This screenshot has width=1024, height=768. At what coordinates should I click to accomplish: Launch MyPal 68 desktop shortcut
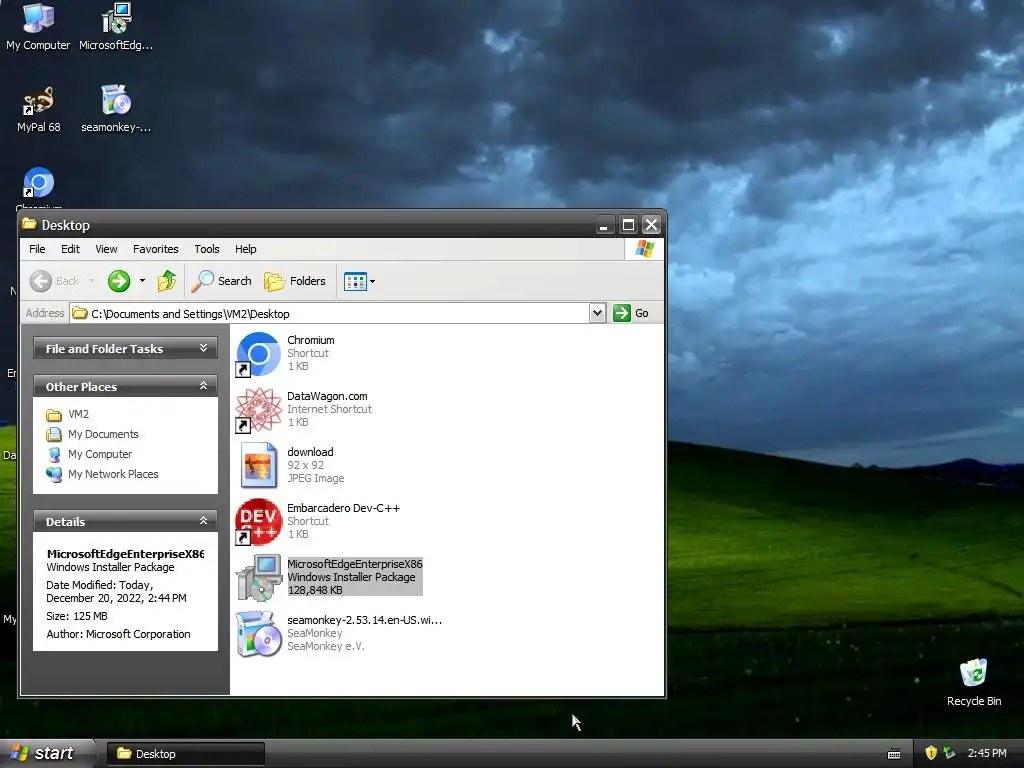[39, 109]
